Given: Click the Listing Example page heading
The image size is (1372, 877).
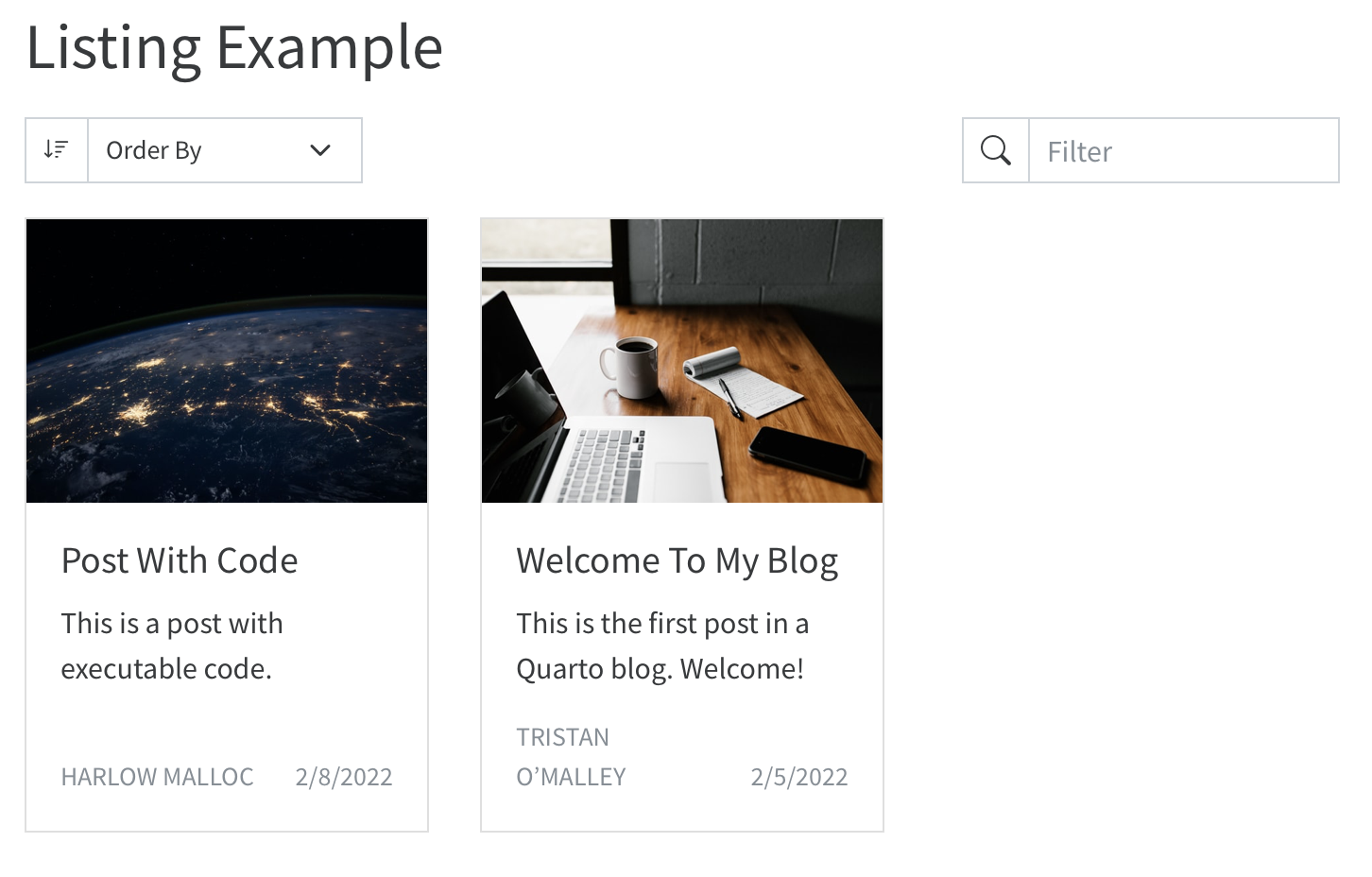Looking at the screenshot, I should pos(234,47).
